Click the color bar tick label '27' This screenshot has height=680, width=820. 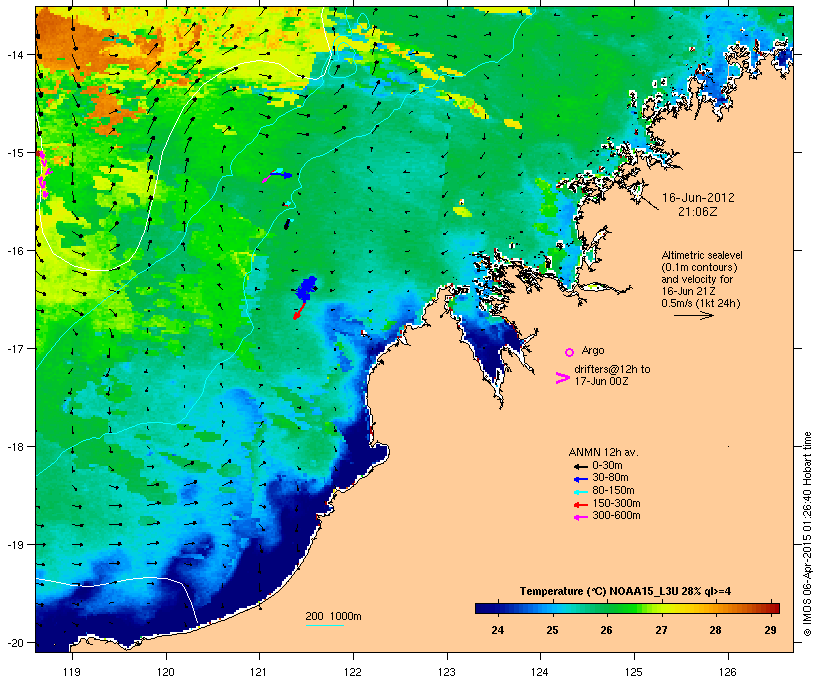(x=661, y=630)
